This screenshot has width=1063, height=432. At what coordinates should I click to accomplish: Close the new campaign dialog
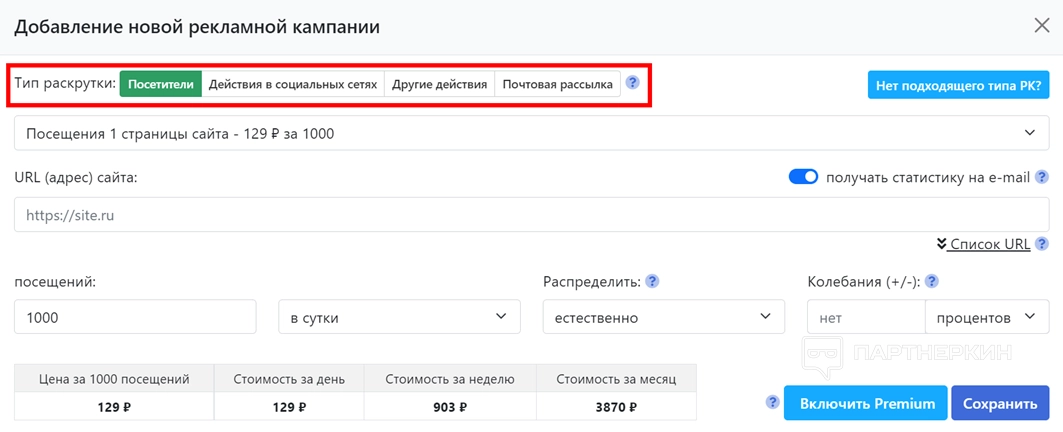[x=1040, y=27]
